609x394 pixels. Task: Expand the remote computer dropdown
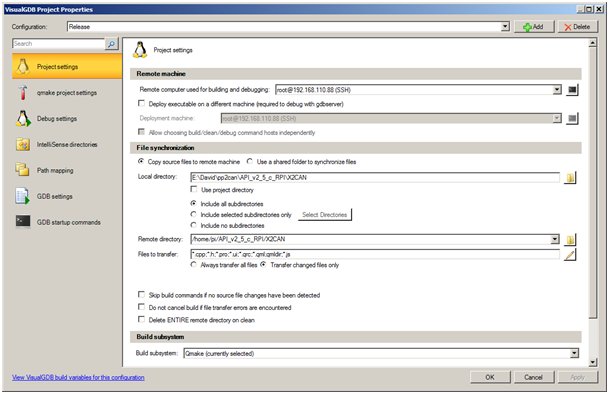pos(557,90)
